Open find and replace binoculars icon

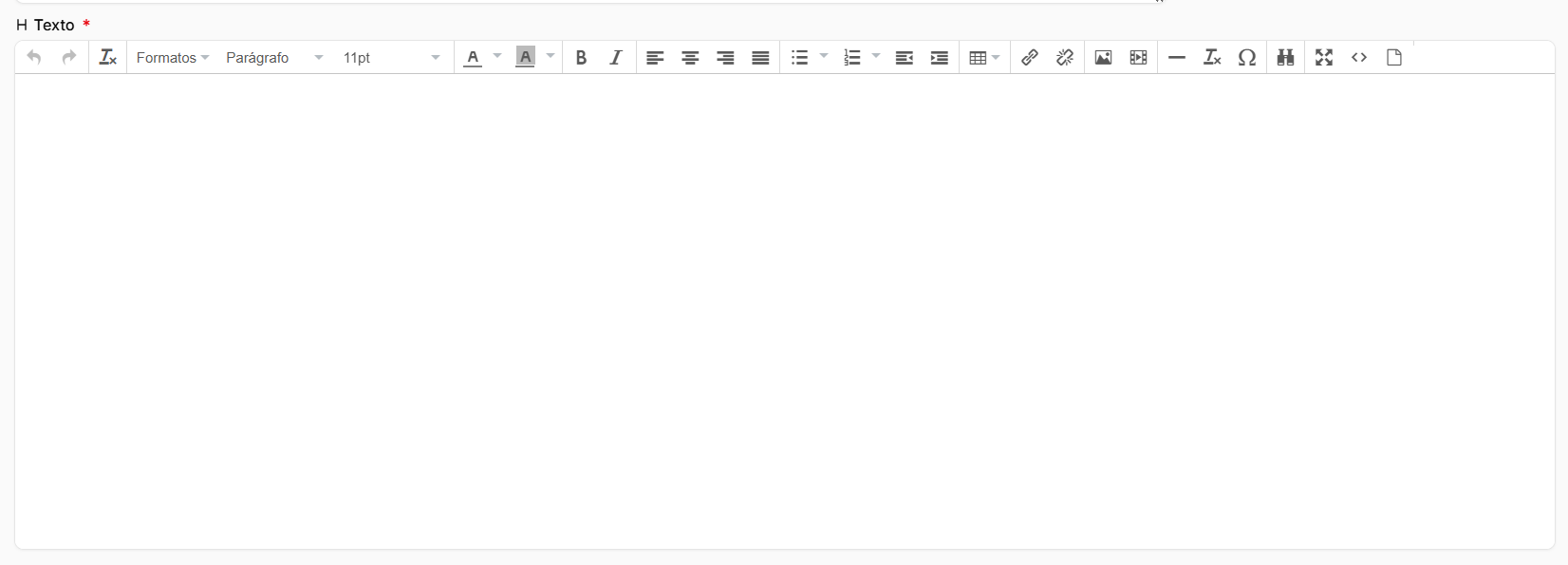[x=1285, y=58]
